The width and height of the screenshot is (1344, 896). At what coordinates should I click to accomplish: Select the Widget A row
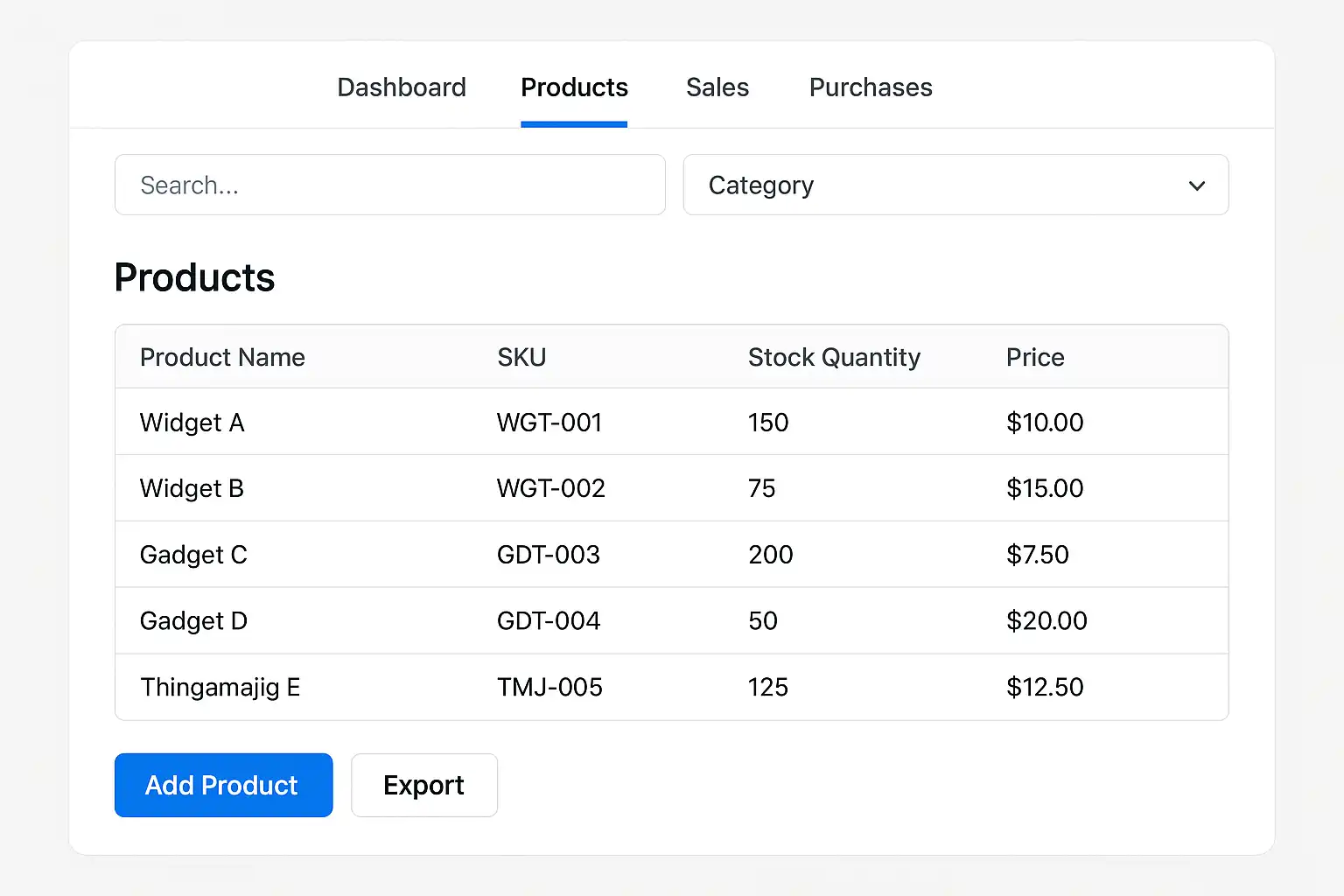192,423
